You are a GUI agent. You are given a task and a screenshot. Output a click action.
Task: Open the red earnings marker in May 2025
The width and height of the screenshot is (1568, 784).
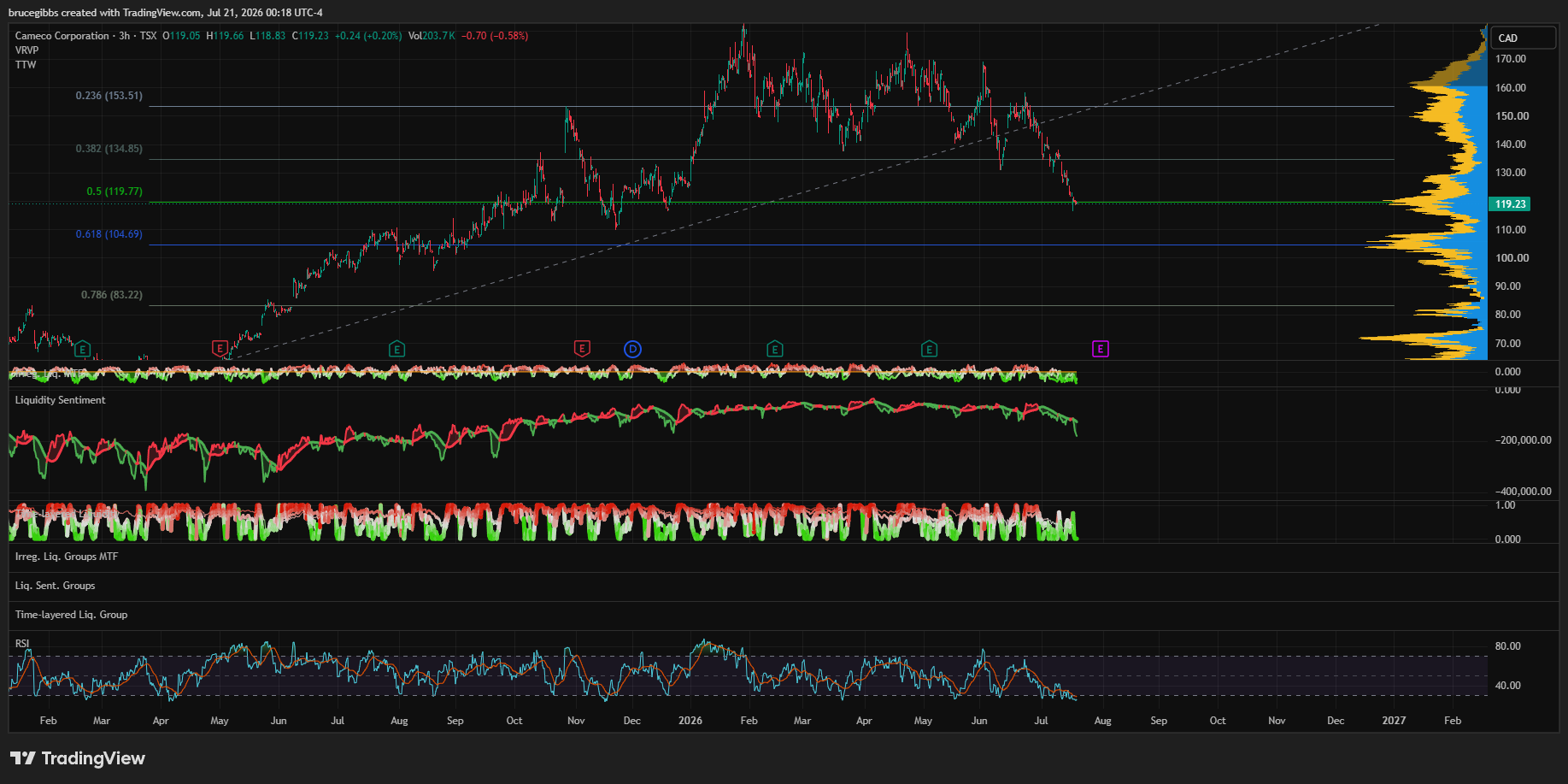pos(220,349)
